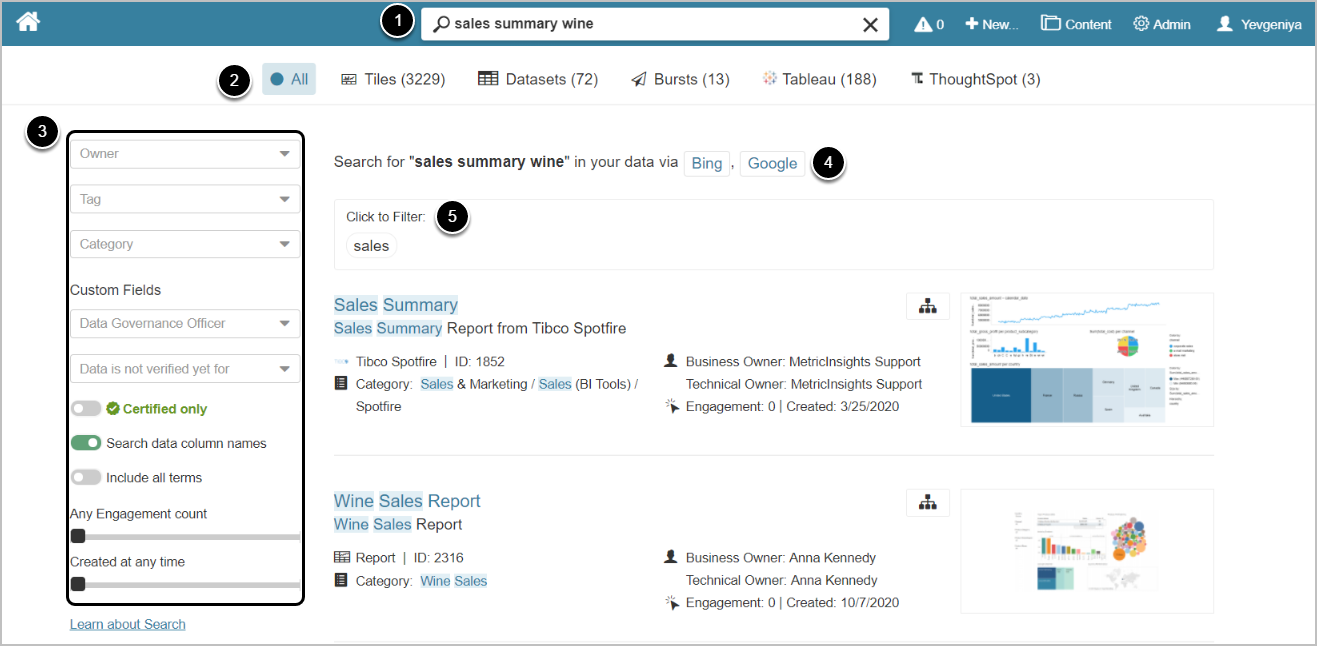The image size is (1317, 646).
Task: Disable Search data column names toggle
Action: pyautogui.click(x=86, y=443)
